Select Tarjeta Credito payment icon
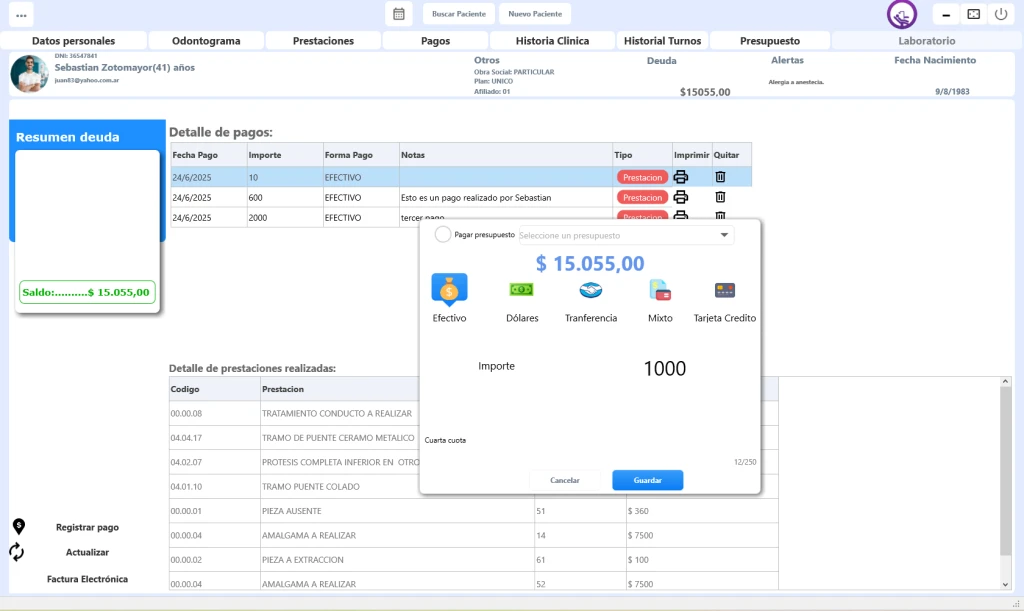 click(x=725, y=290)
